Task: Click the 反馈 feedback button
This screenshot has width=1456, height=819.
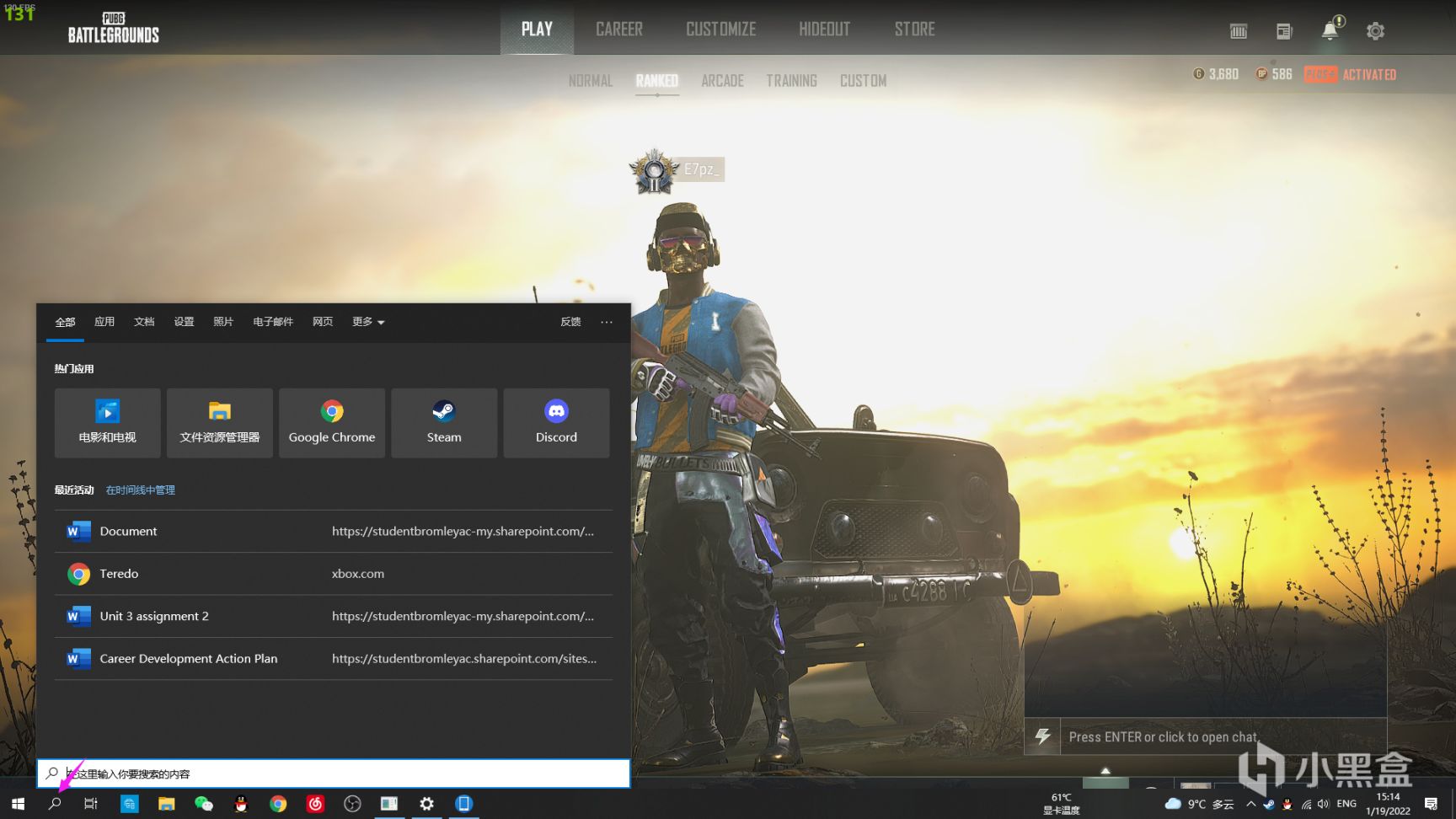Action: tap(570, 322)
